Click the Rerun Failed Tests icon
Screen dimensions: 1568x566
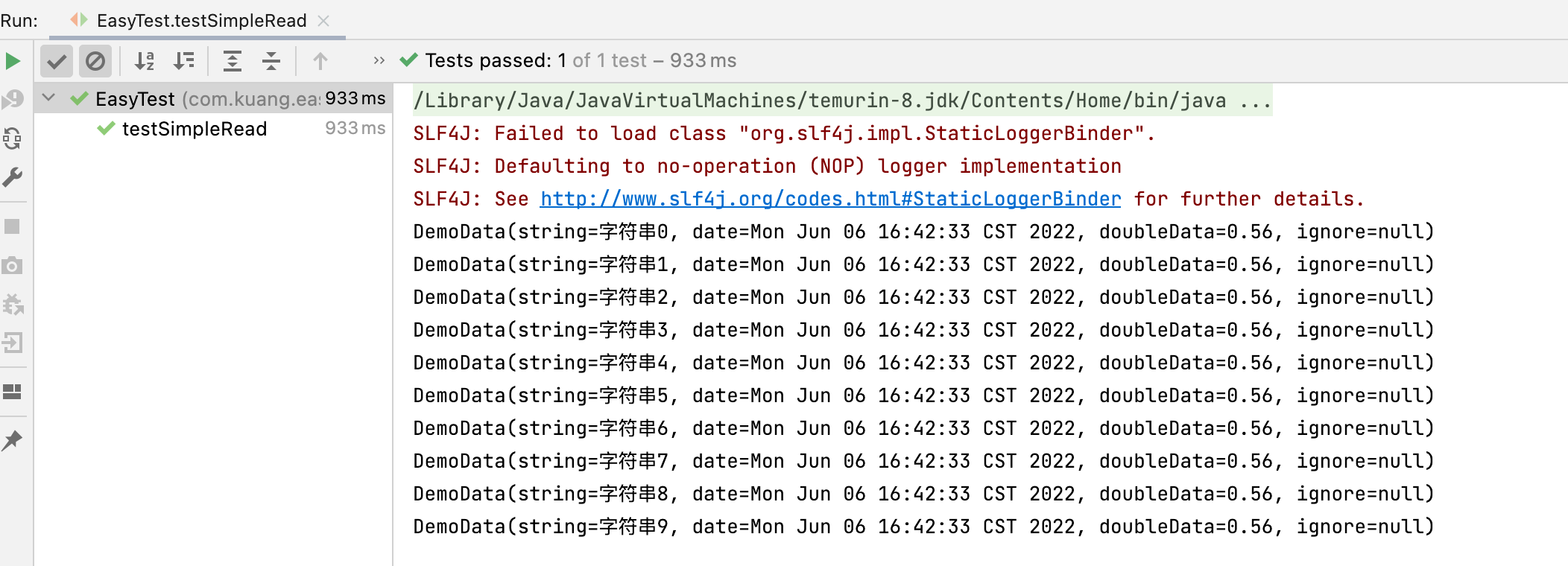pyautogui.click(x=13, y=100)
